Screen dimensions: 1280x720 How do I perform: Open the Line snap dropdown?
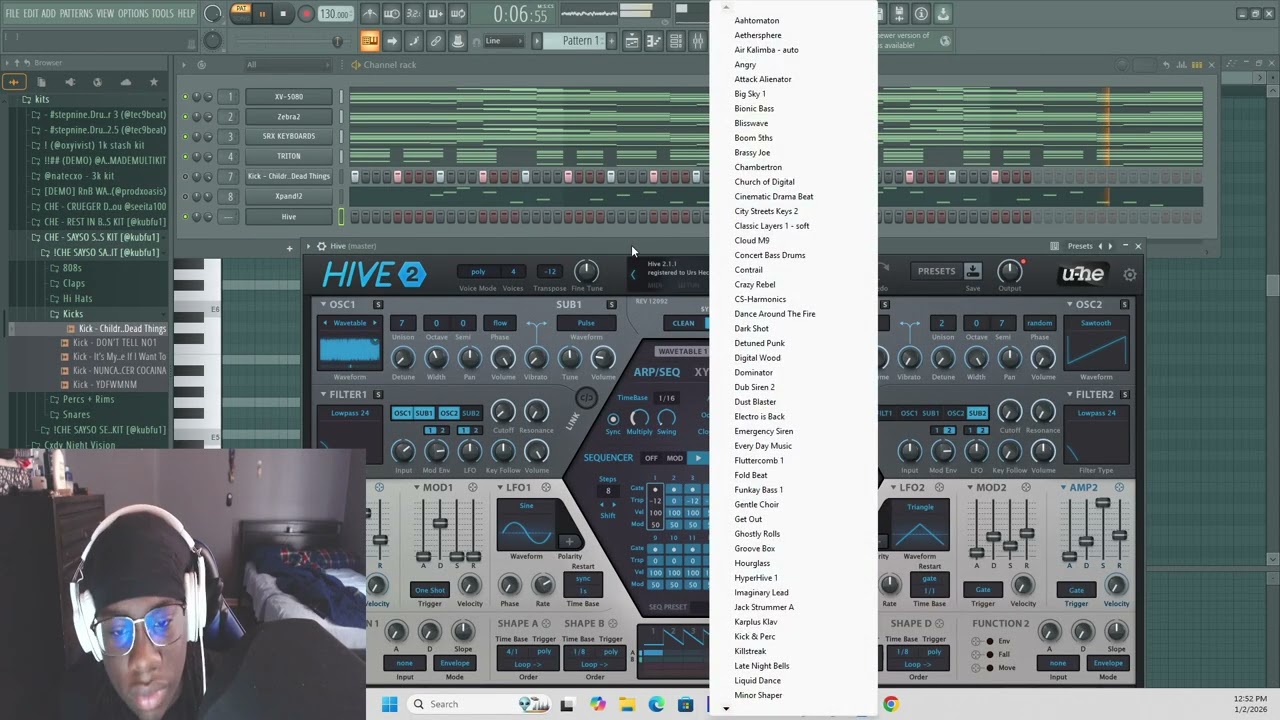point(503,41)
